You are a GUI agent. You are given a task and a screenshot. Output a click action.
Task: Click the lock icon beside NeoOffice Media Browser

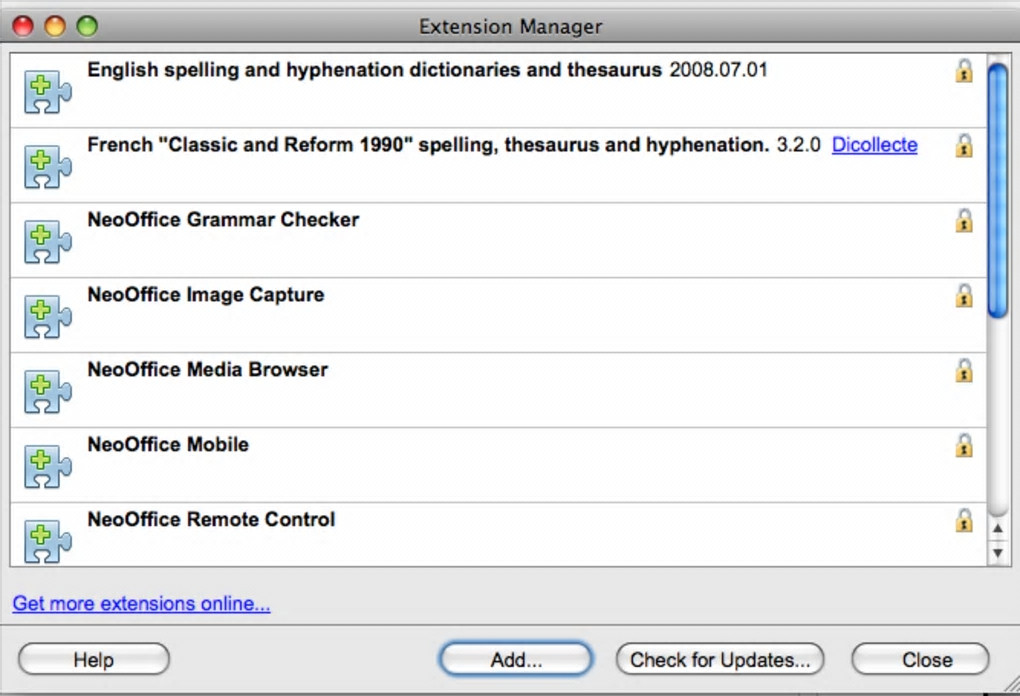coord(964,370)
